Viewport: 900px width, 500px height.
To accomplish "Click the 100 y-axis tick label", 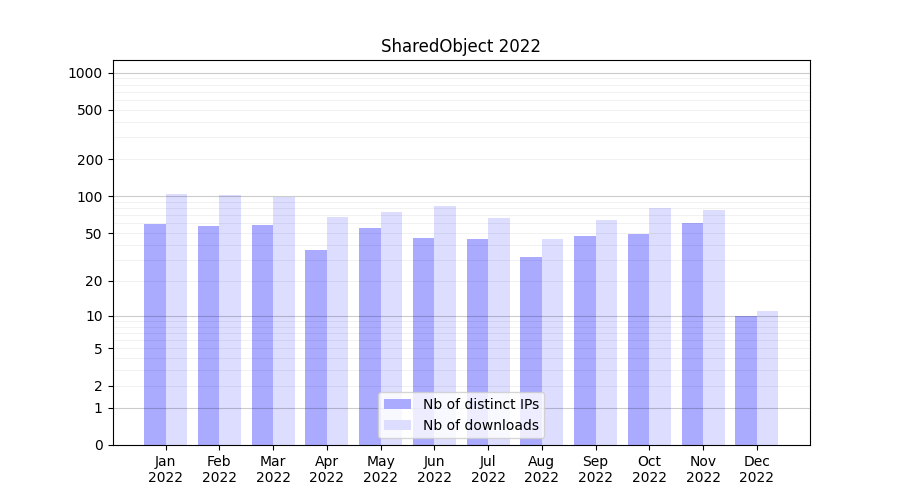I will (x=89, y=197).
